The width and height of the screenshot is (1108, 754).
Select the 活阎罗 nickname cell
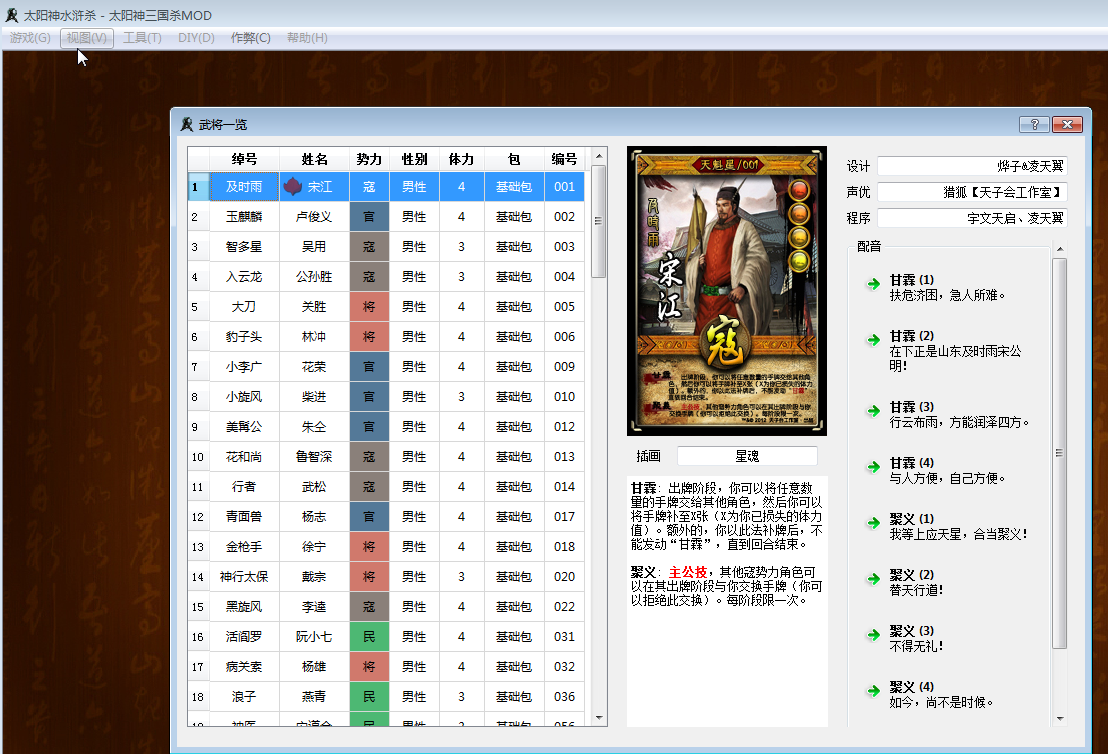point(244,637)
